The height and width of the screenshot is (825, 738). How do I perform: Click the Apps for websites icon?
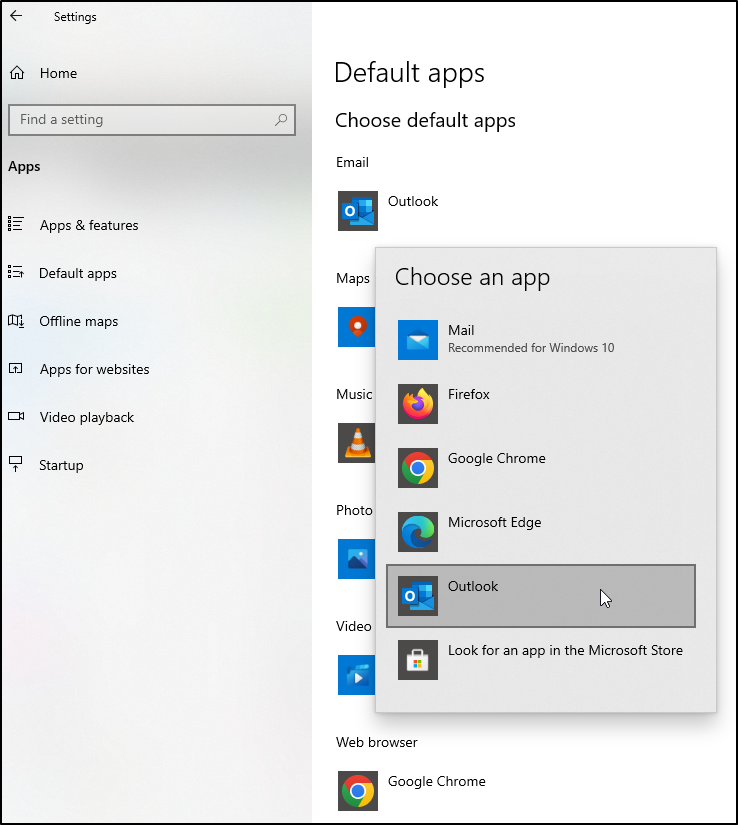click(16, 368)
